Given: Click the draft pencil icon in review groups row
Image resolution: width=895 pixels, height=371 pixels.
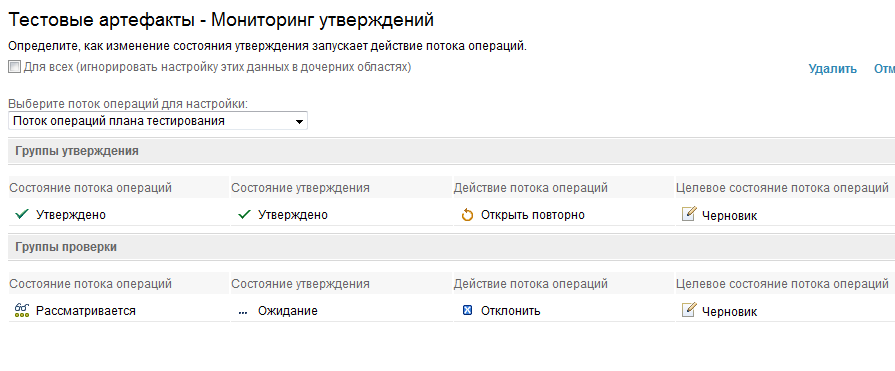Looking at the screenshot, I should coord(689,310).
